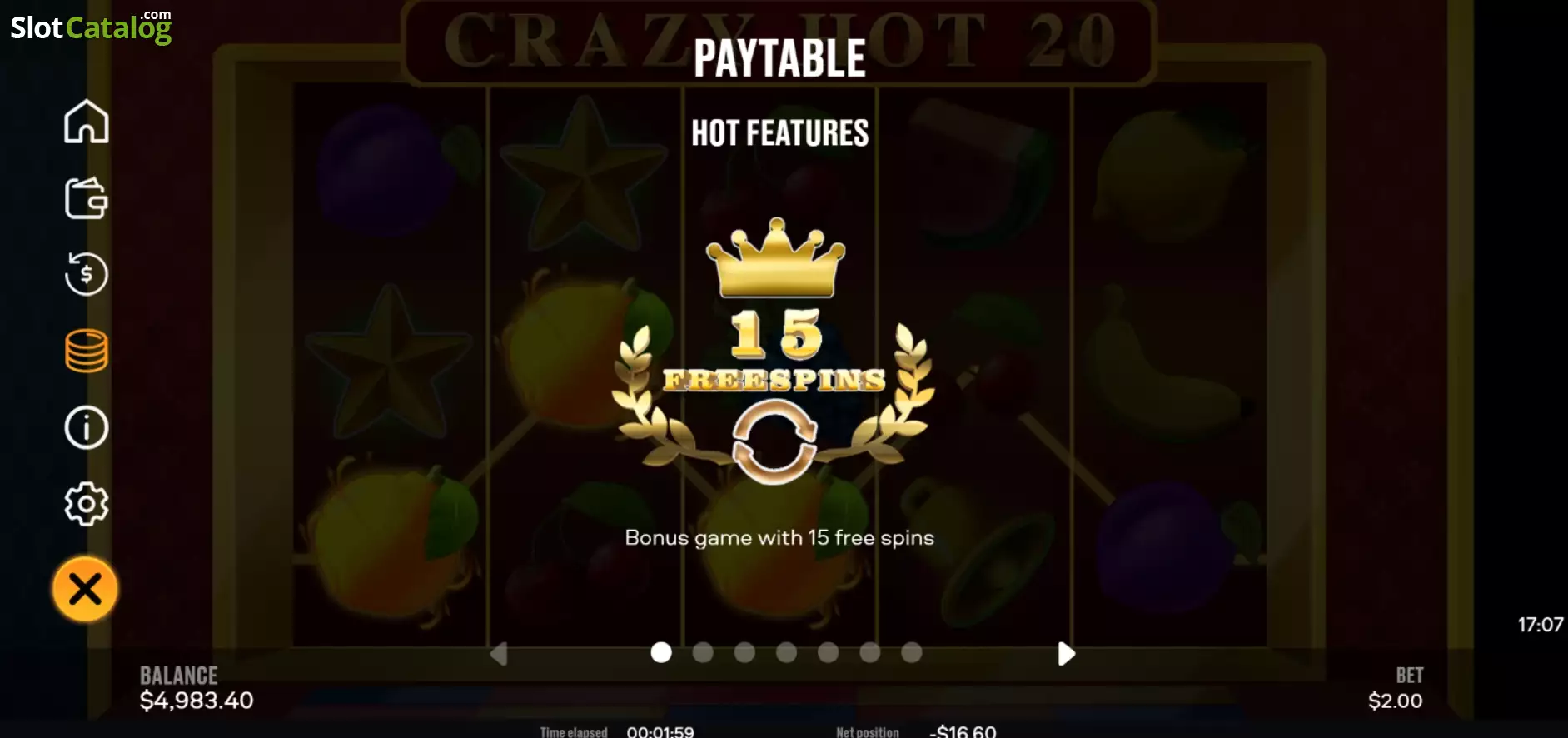The width and height of the screenshot is (1568, 738).
Task: Jump to last paytable page dot
Action: (912, 652)
